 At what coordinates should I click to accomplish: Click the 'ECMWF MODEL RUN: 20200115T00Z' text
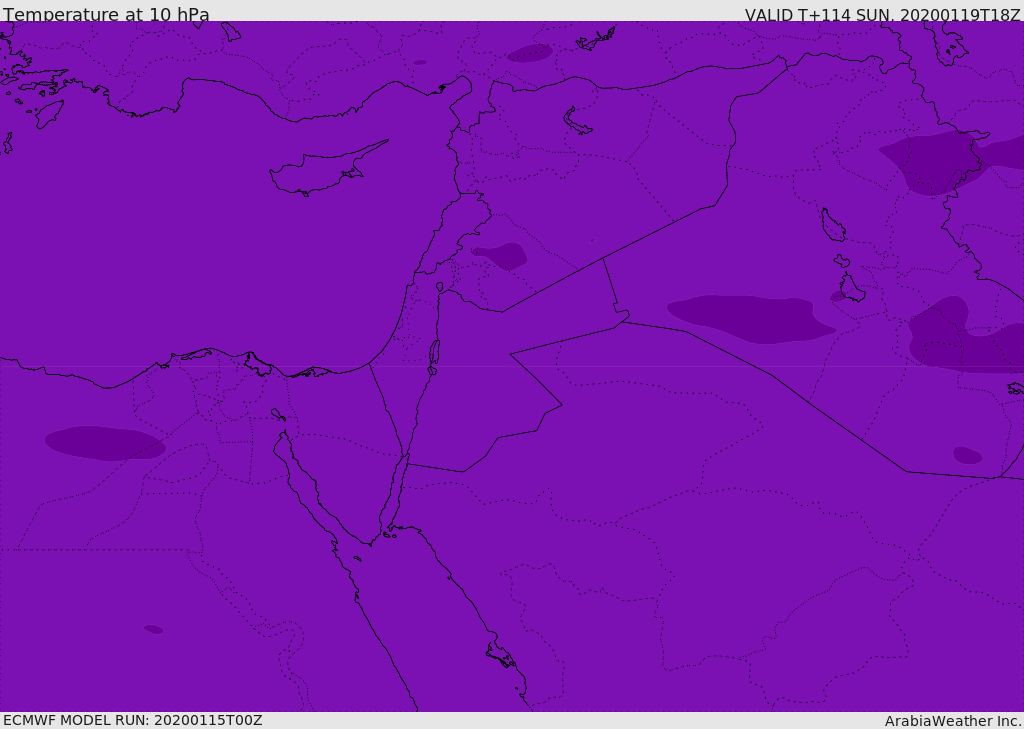pyautogui.click(x=133, y=720)
